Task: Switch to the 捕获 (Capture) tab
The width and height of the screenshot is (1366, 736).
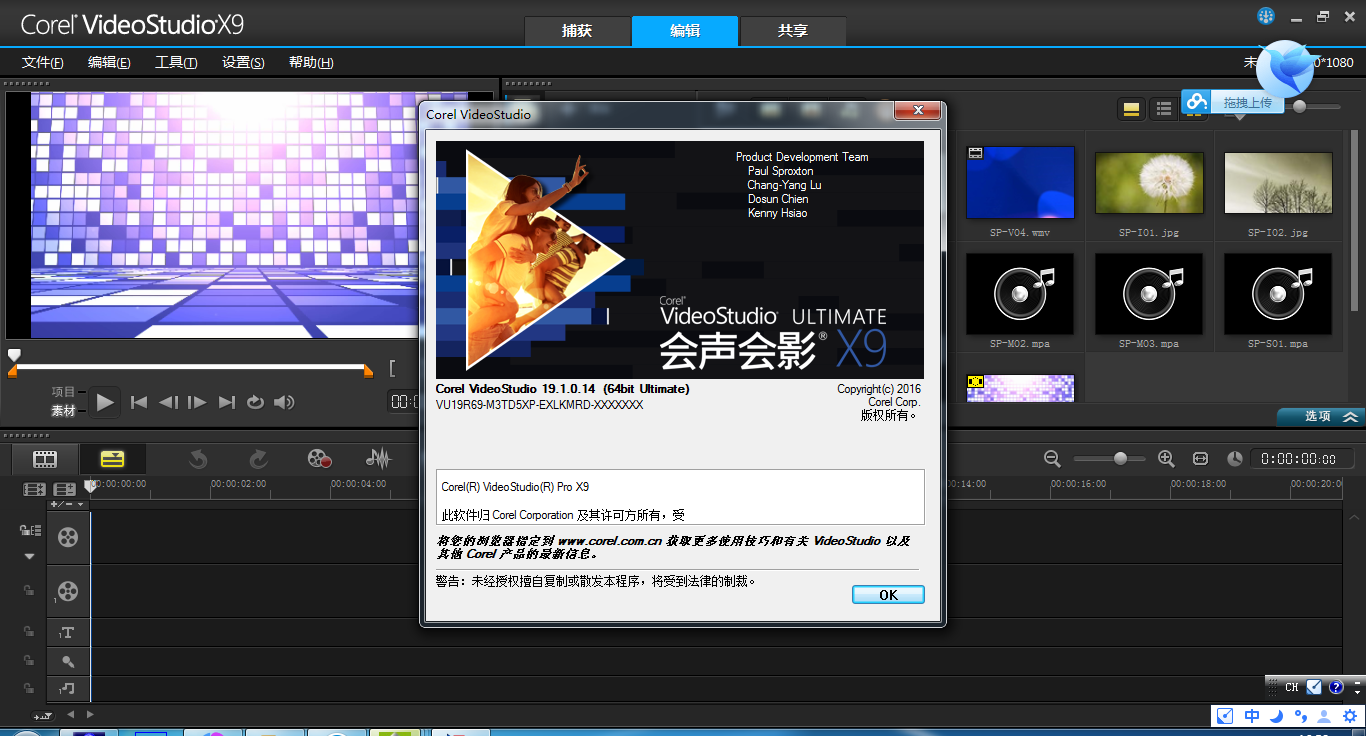Action: (x=577, y=31)
